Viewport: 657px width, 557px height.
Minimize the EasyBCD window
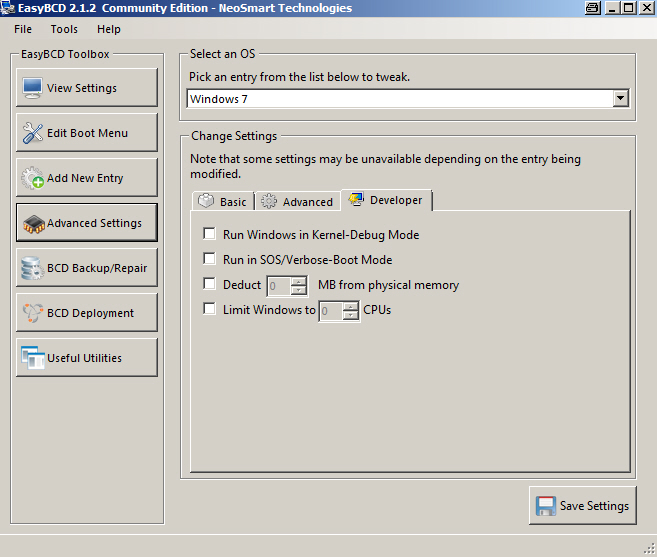[612, 8]
